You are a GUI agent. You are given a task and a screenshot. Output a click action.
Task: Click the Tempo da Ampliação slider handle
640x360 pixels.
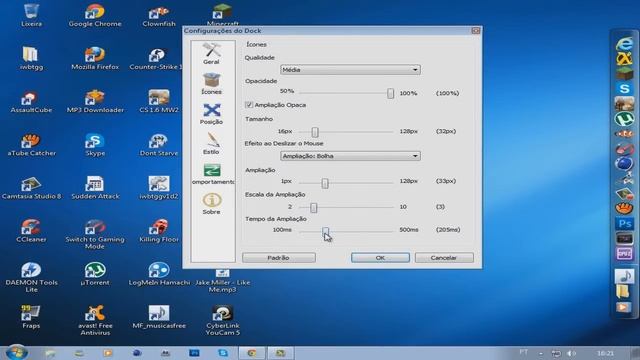325,231
